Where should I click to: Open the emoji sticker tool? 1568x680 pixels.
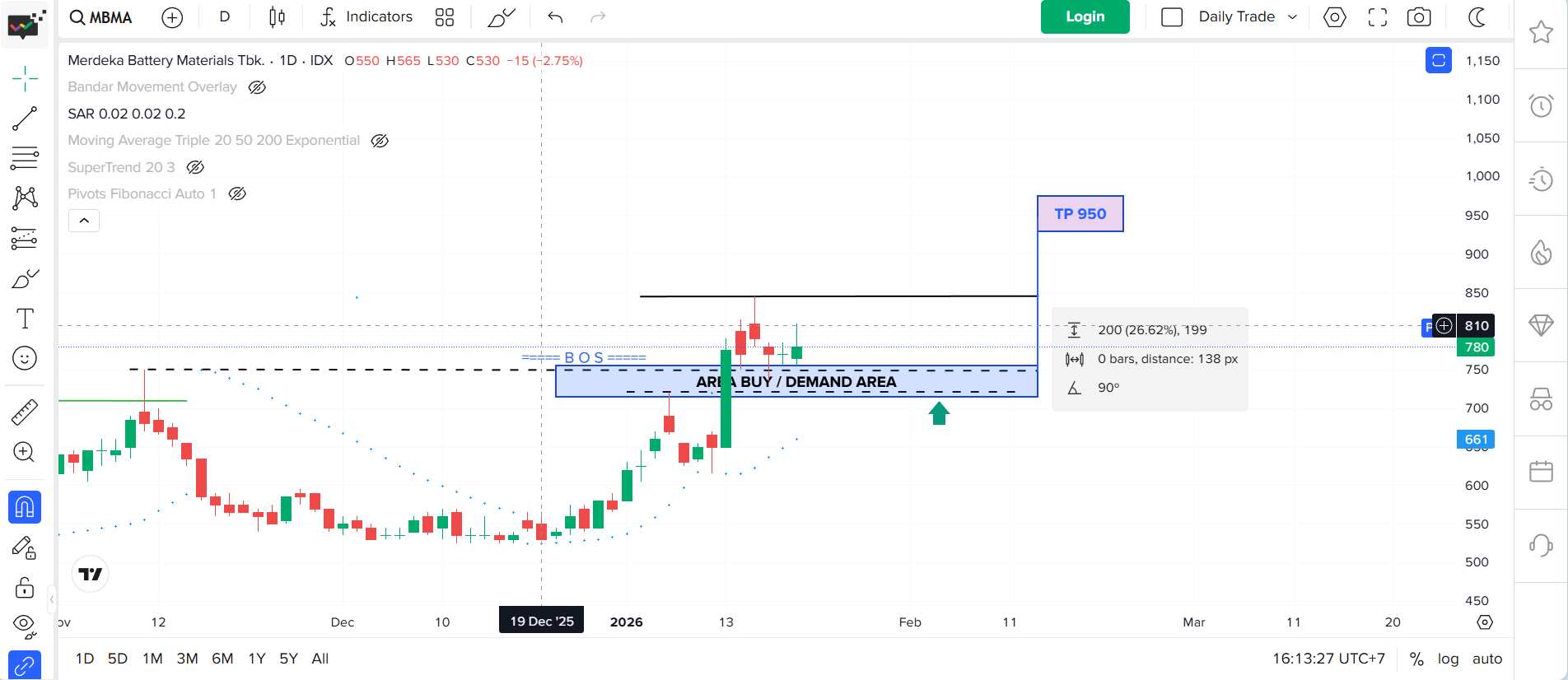tap(25, 358)
